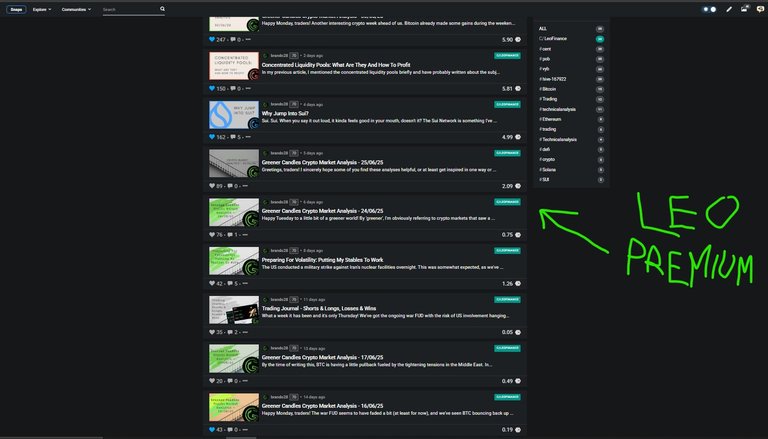This screenshot has height=439, width=768.
Task: Click payout coin icon next to 2.09
Action: click(518, 186)
